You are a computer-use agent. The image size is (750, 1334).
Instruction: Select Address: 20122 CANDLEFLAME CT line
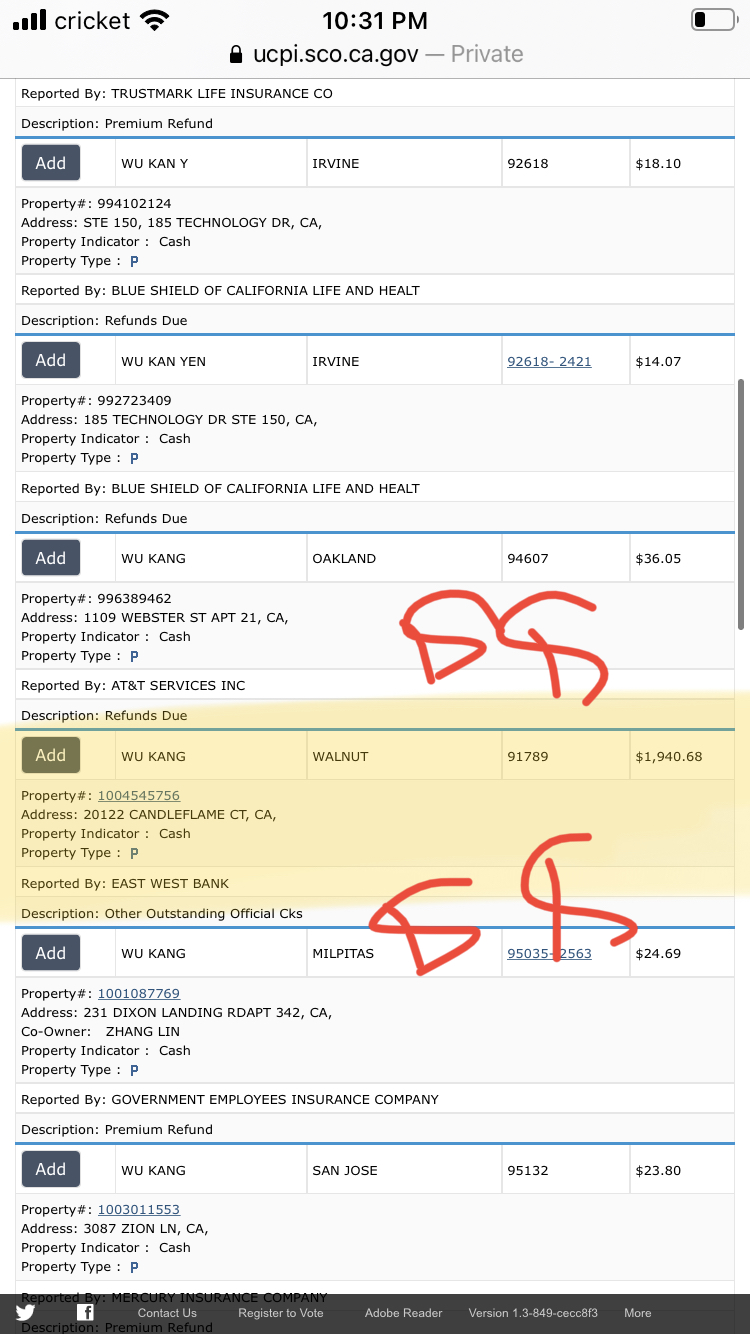coord(149,814)
